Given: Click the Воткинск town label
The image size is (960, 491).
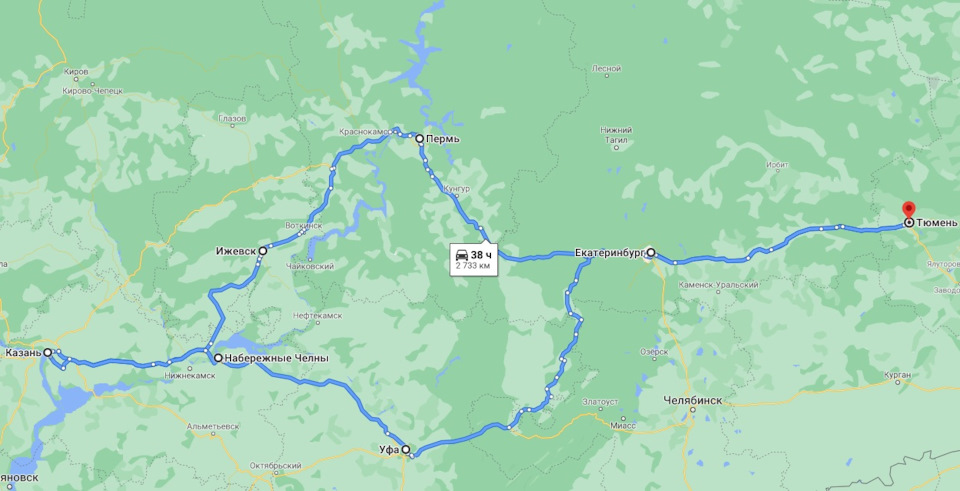Looking at the screenshot, I should tap(304, 225).
